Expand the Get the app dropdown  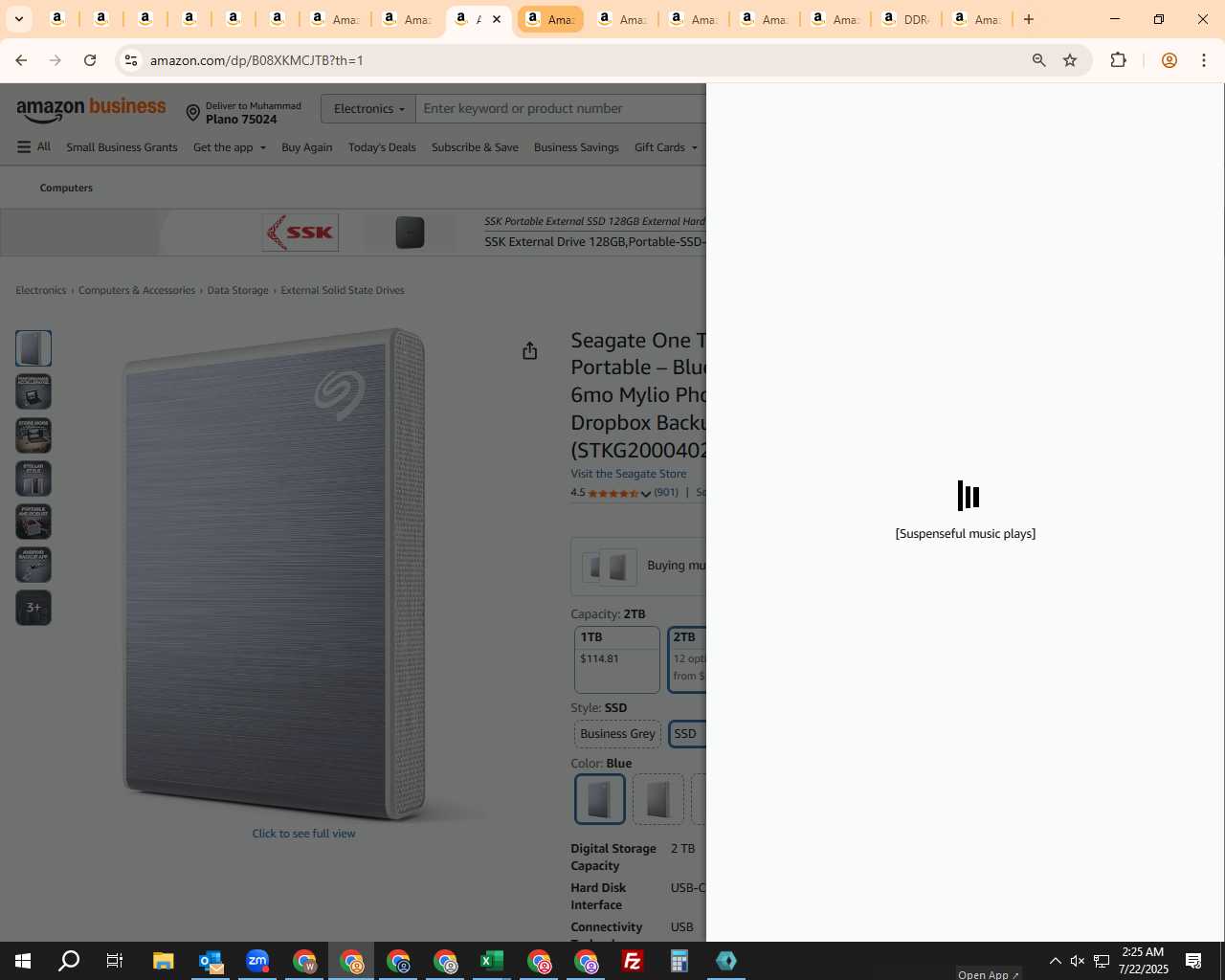pos(230,147)
